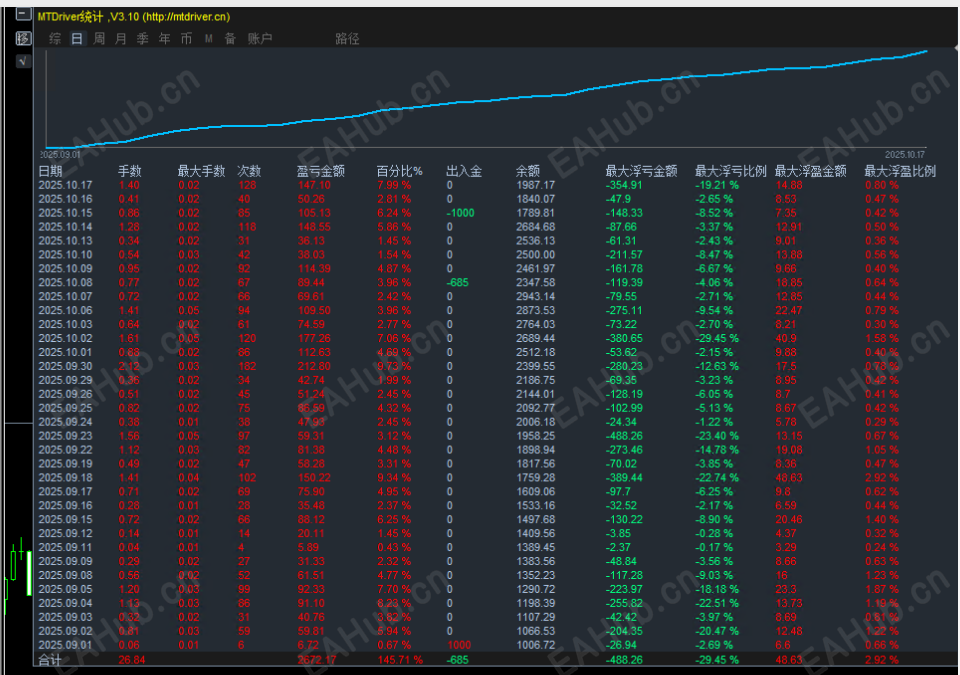Image resolution: width=960 pixels, height=675 pixels.
Task: Click total percentage 145.71 %
Action: pos(400,660)
